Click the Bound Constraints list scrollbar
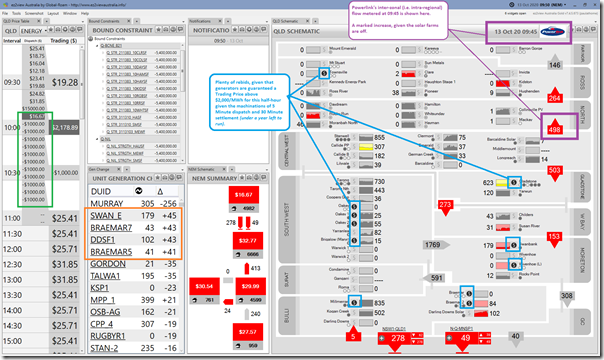This screenshot has width=604, height=360. point(182,98)
